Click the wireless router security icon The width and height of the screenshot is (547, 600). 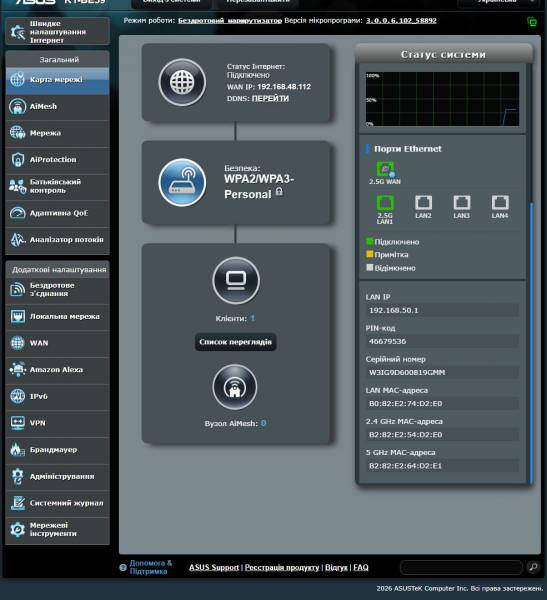(182, 183)
